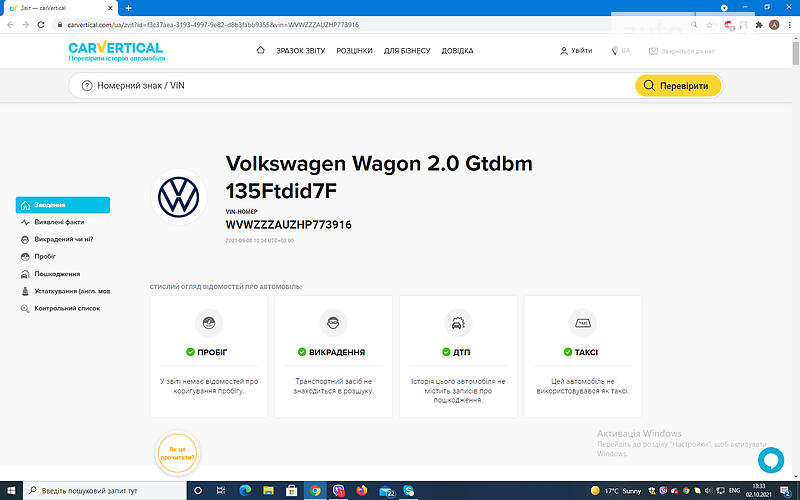Click the taxi icon on ТАКСІ card

coord(583,322)
